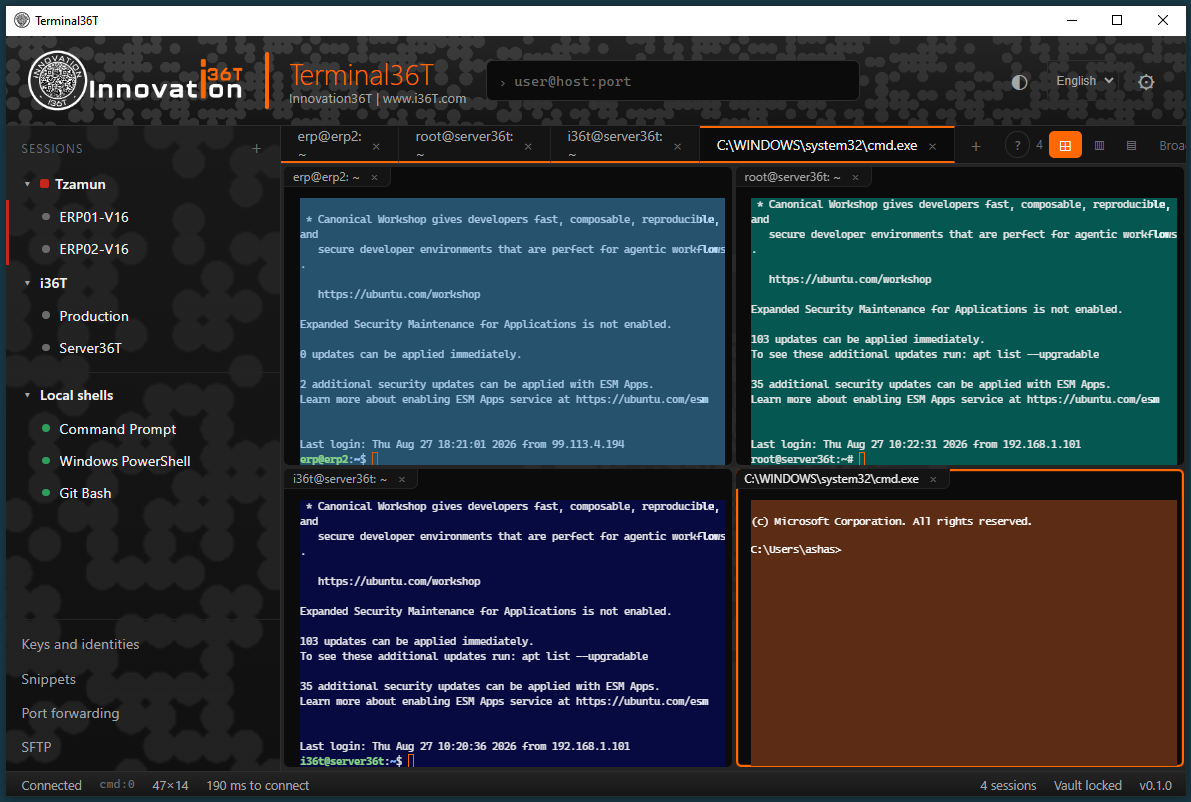This screenshot has height=802, width=1191.
Task: Launch the Command Prompt local shell
Action: 117,429
